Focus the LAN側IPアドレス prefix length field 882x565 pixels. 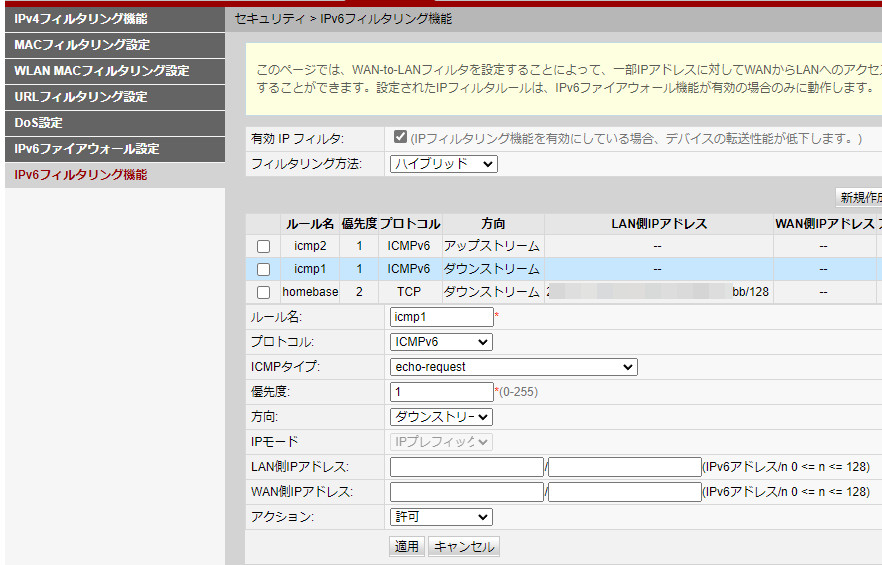click(x=625, y=467)
